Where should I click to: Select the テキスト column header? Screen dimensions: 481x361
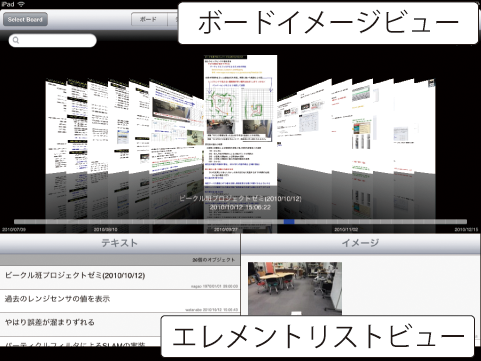[120, 243]
